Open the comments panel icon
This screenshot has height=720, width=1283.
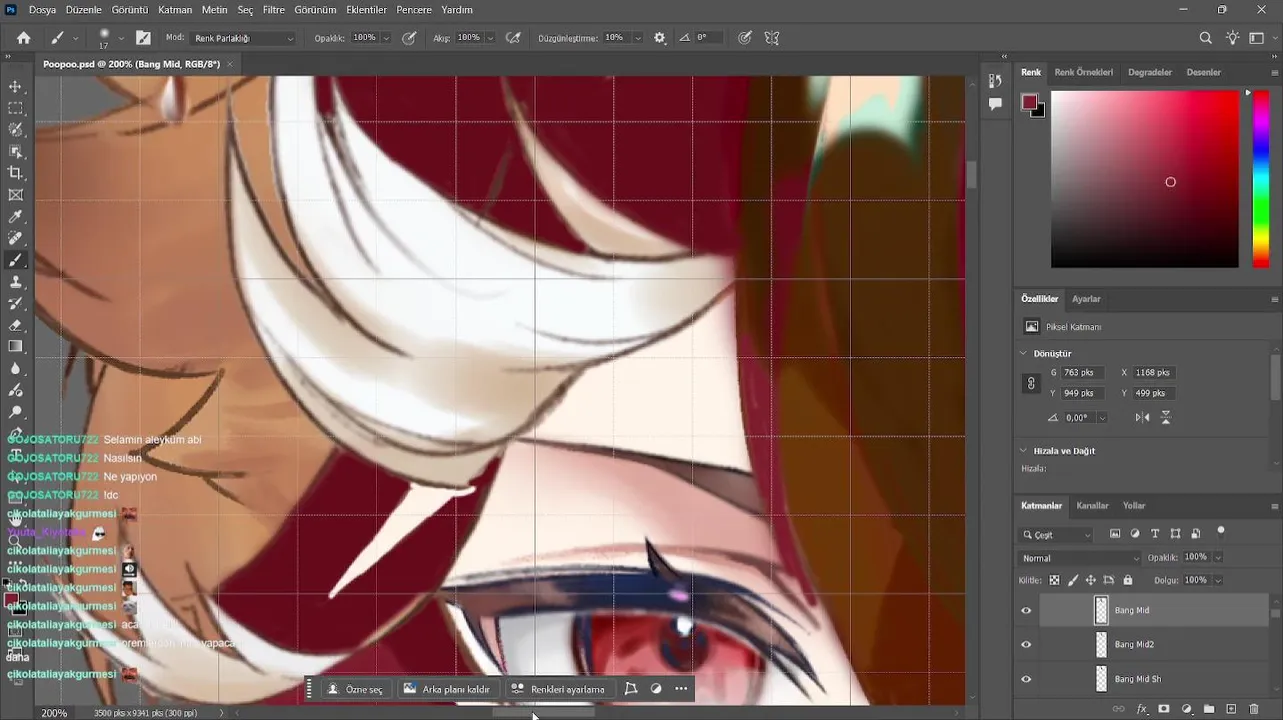(995, 104)
